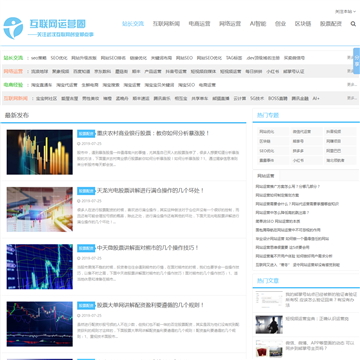Open the TAG标签 tag link

pyautogui.click(x=234, y=58)
